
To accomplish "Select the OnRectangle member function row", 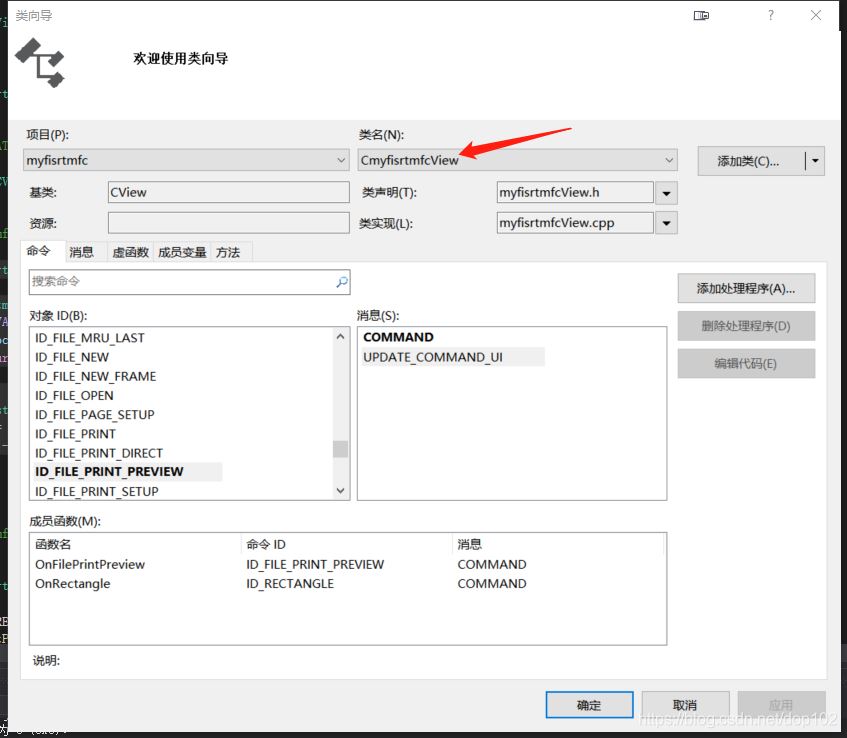I will tap(348, 584).
